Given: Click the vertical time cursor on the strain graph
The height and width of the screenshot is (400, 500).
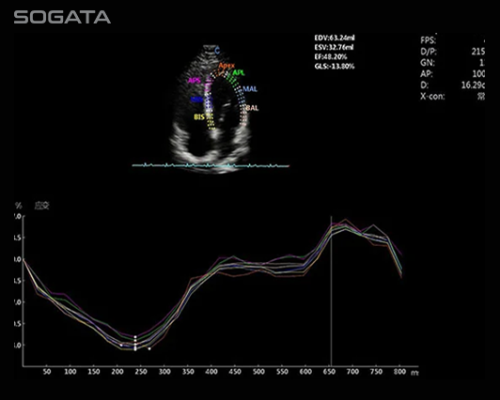Looking at the screenshot, I should 331,290.
